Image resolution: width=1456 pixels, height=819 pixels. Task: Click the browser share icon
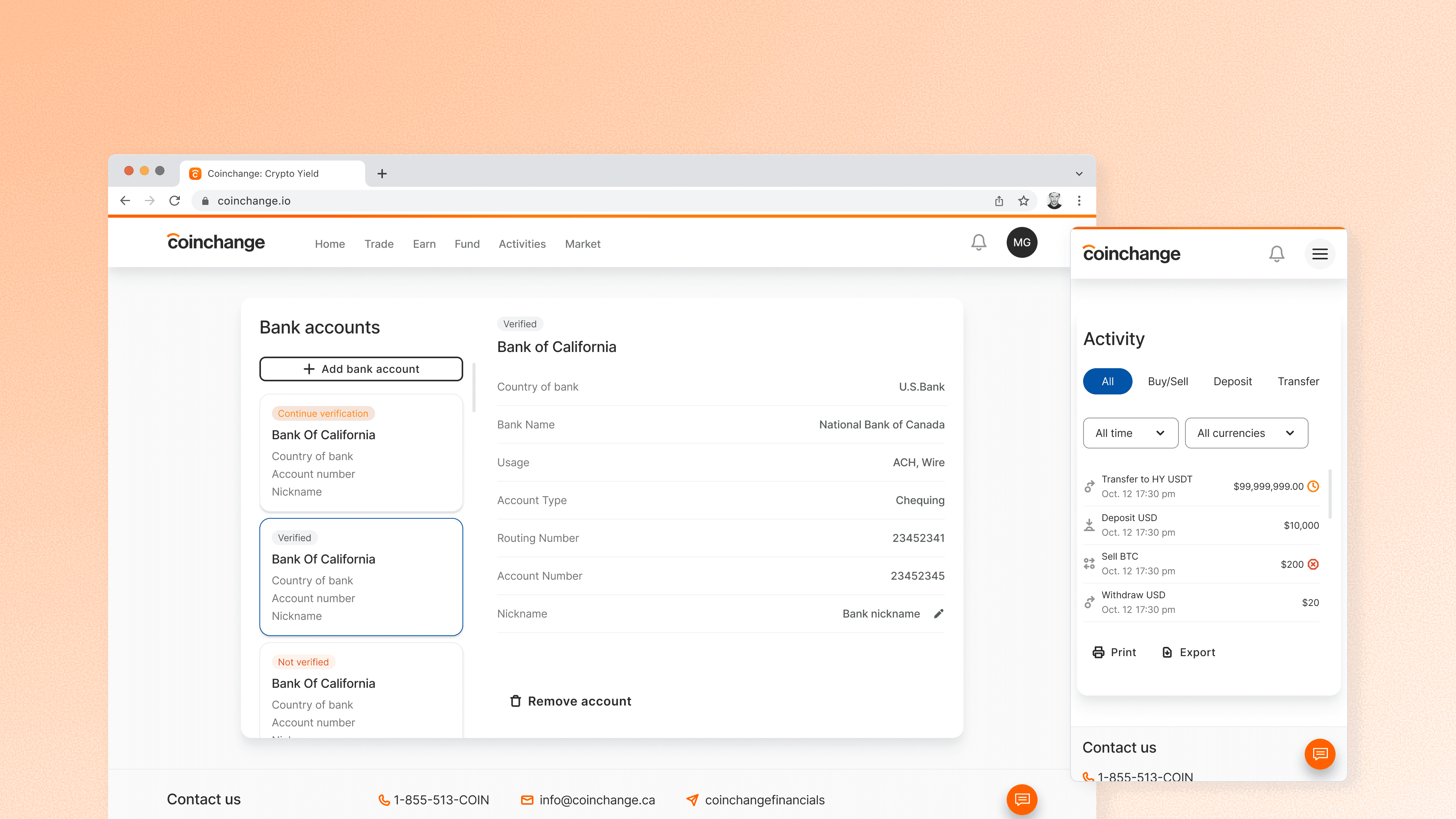(999, 201)
